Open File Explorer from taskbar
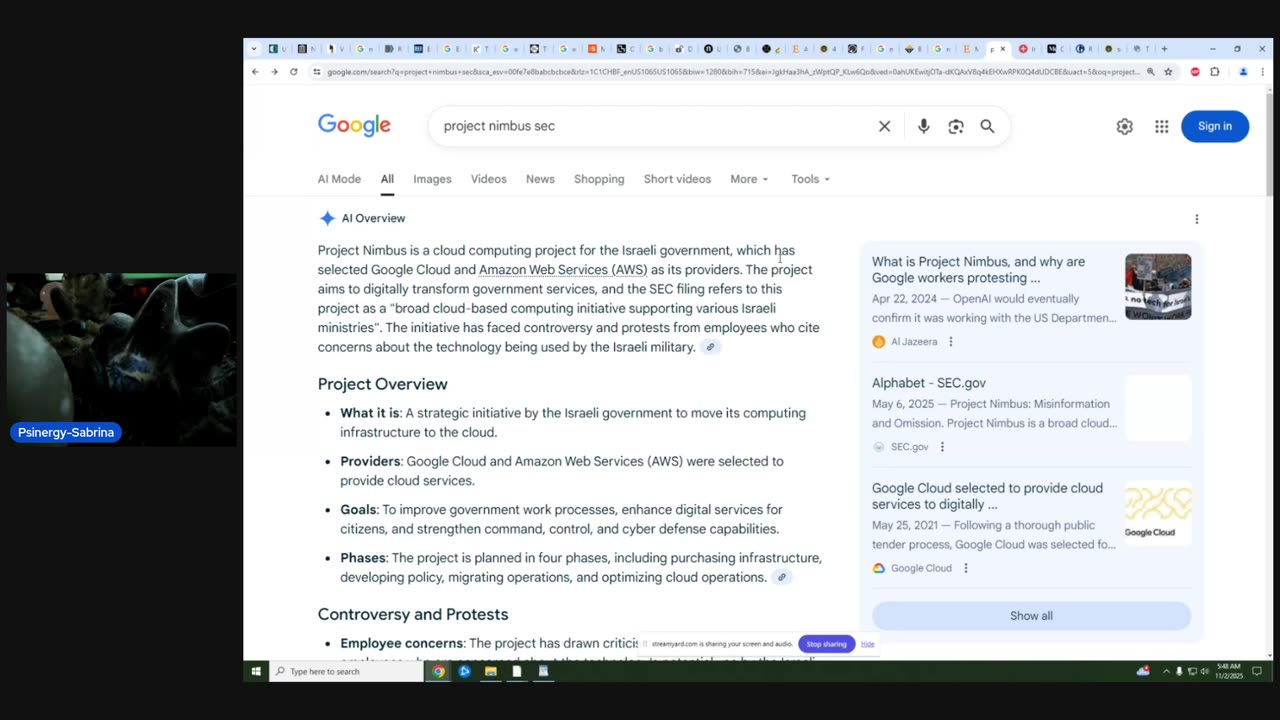The height and width of the screenshot is (720, 1280). [490, 671]
